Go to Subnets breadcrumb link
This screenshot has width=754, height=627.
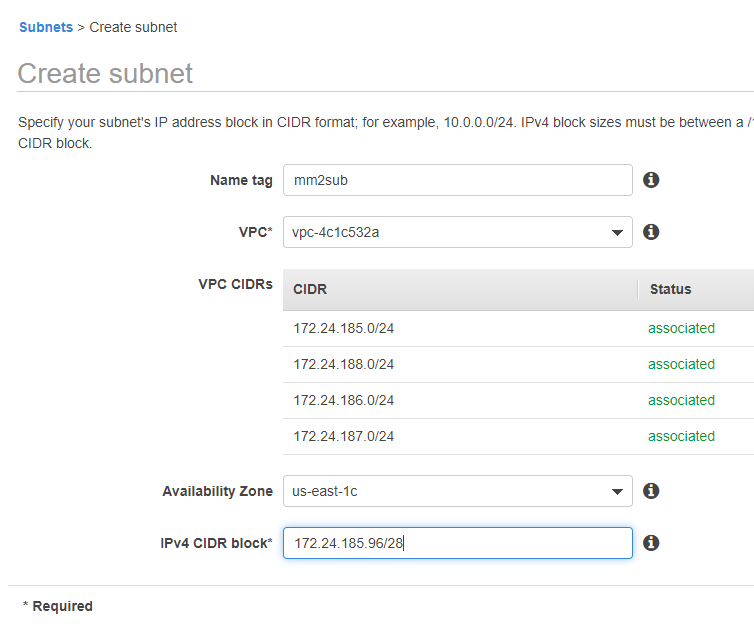46,27
